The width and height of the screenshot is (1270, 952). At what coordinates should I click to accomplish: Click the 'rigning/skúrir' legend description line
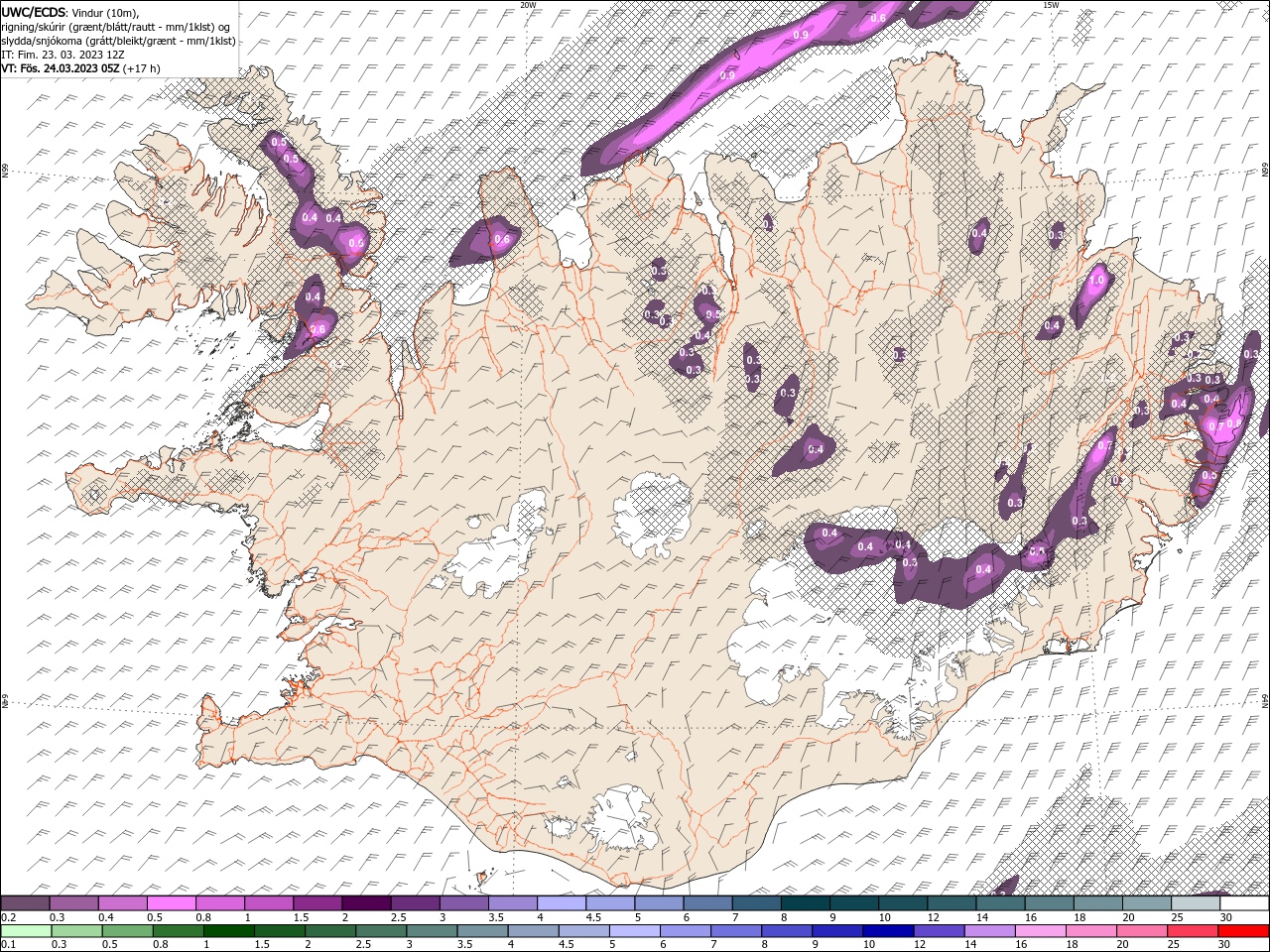tap(116, 27)
